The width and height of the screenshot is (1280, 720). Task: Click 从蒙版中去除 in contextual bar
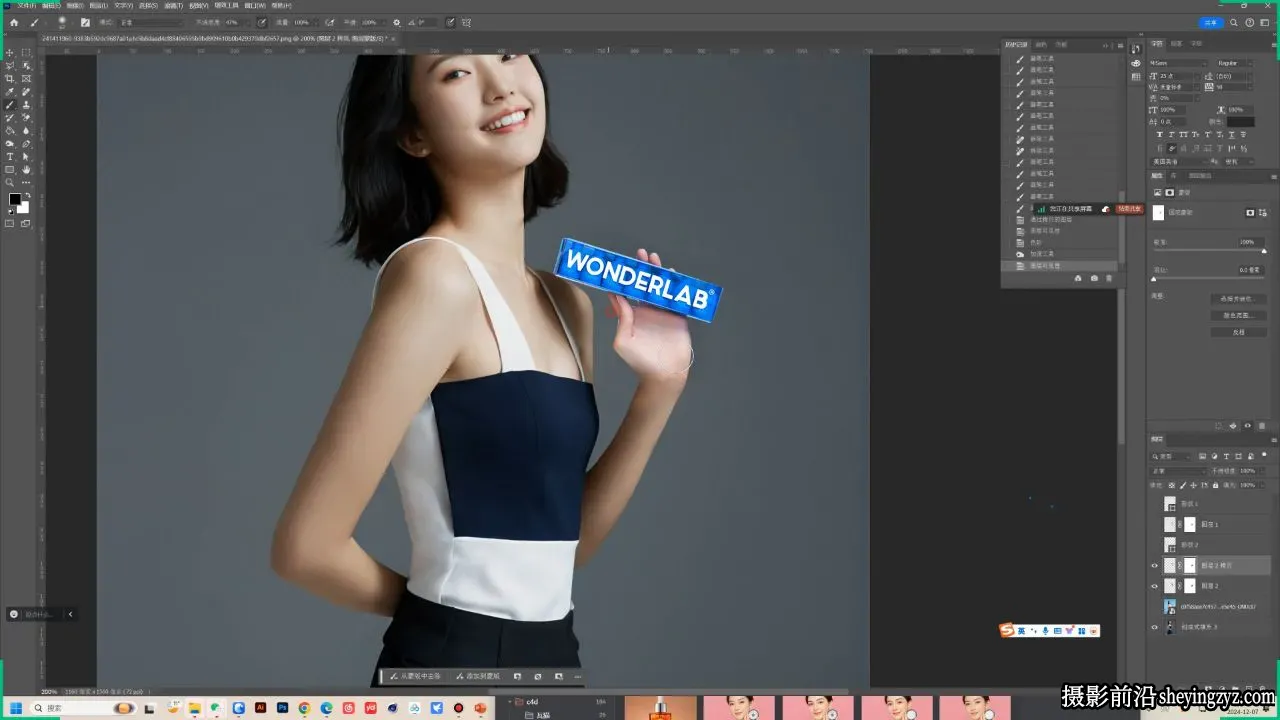coord(414,677)
